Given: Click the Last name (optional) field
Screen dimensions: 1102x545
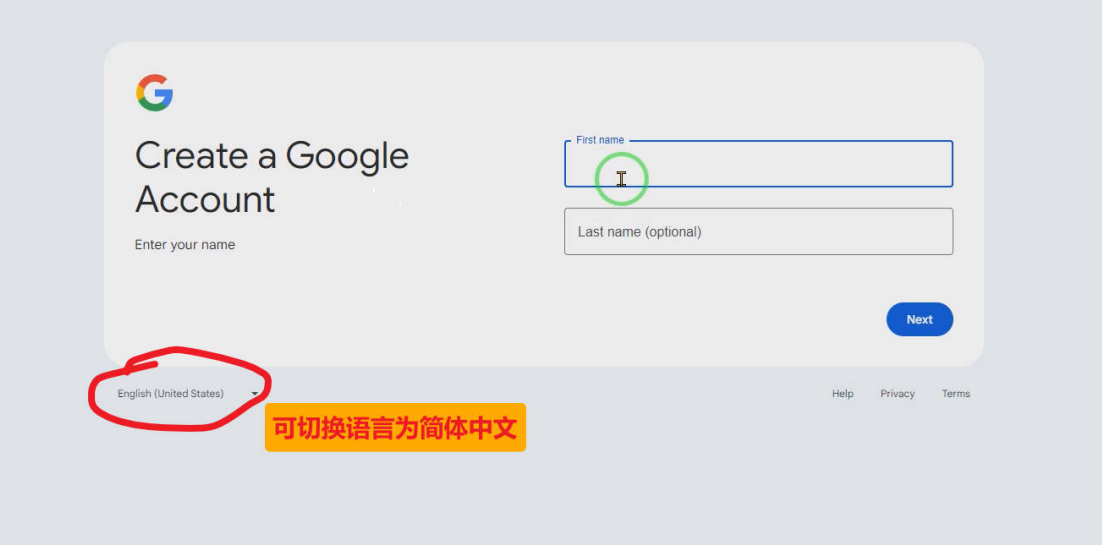Looking at the screenshot, I should click(x=758, y=231).
